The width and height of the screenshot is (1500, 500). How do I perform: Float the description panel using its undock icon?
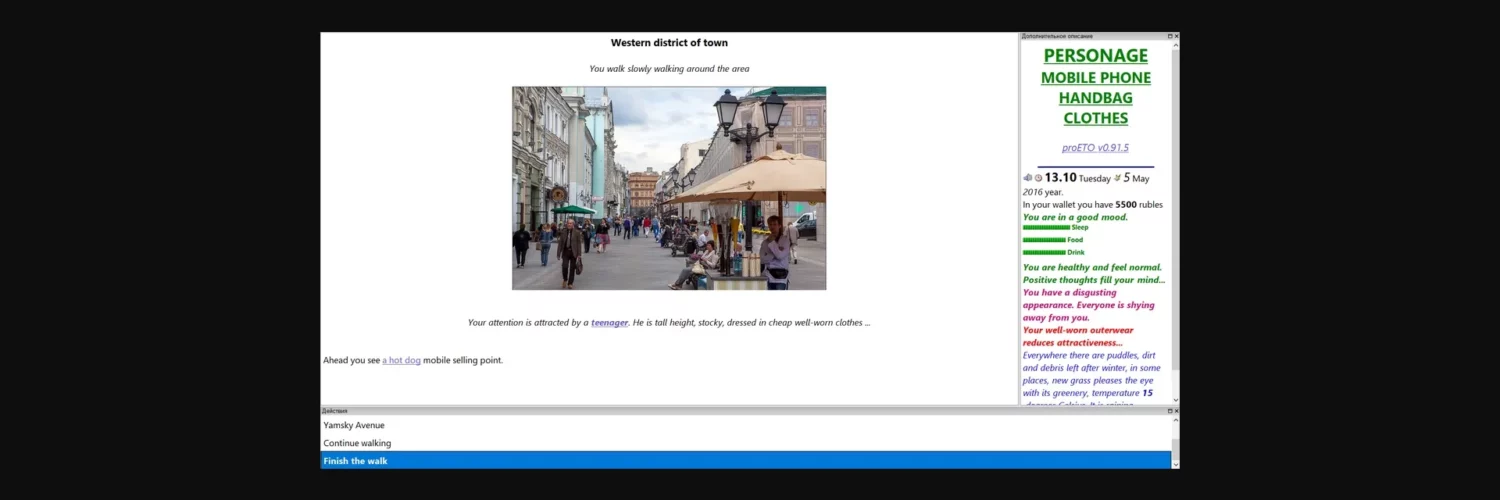click(1169, 36)
